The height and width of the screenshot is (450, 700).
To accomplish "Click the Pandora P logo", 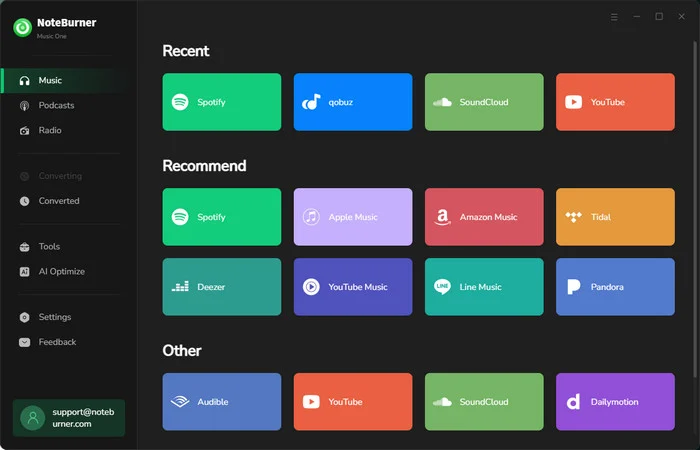I will click(x=574, y=287).
